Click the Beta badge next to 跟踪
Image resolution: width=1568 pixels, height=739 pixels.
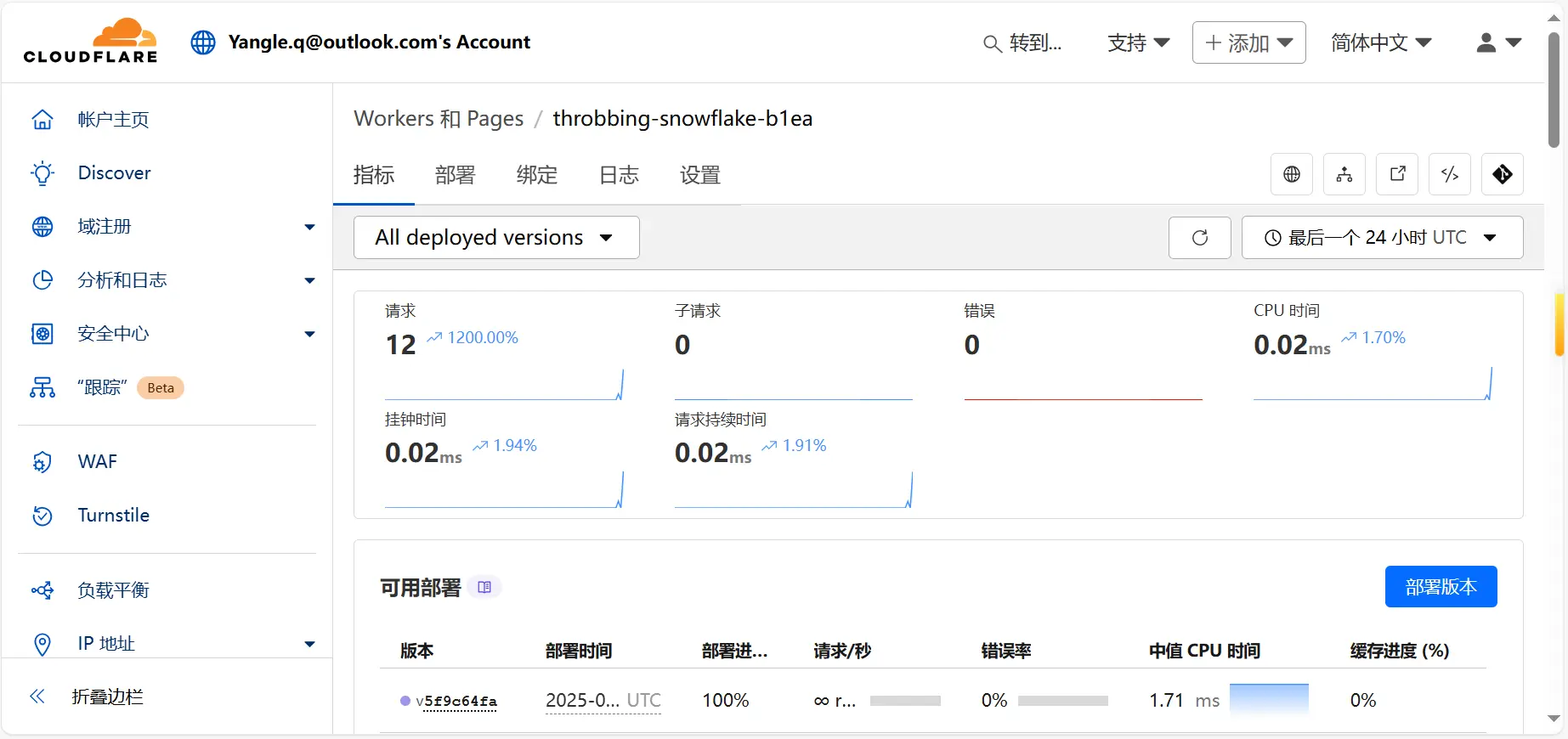(x=161, y=388)
